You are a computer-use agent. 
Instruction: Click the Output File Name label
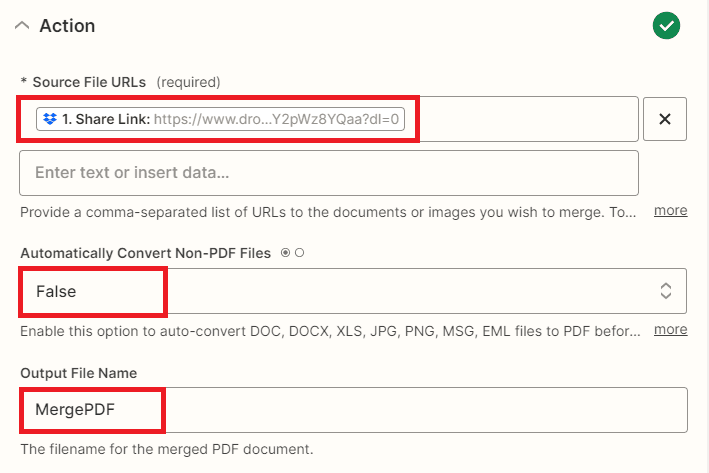[x=79, y=373]
